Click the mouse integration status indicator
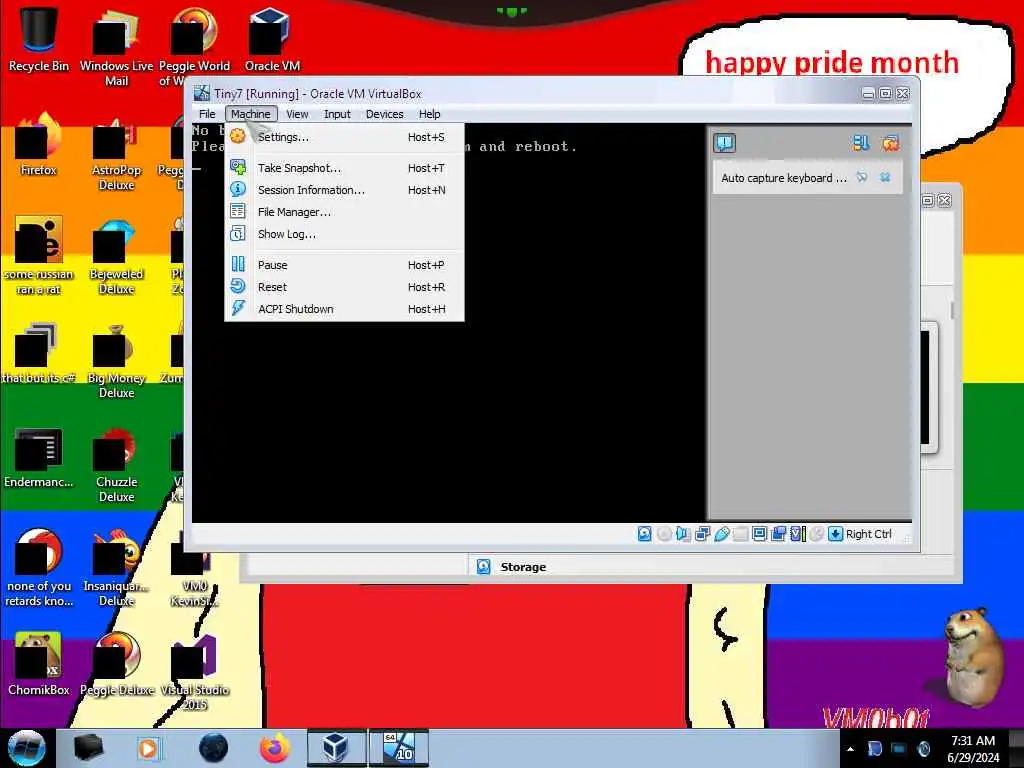This screenshot has height=768, width=1024. 816,534
